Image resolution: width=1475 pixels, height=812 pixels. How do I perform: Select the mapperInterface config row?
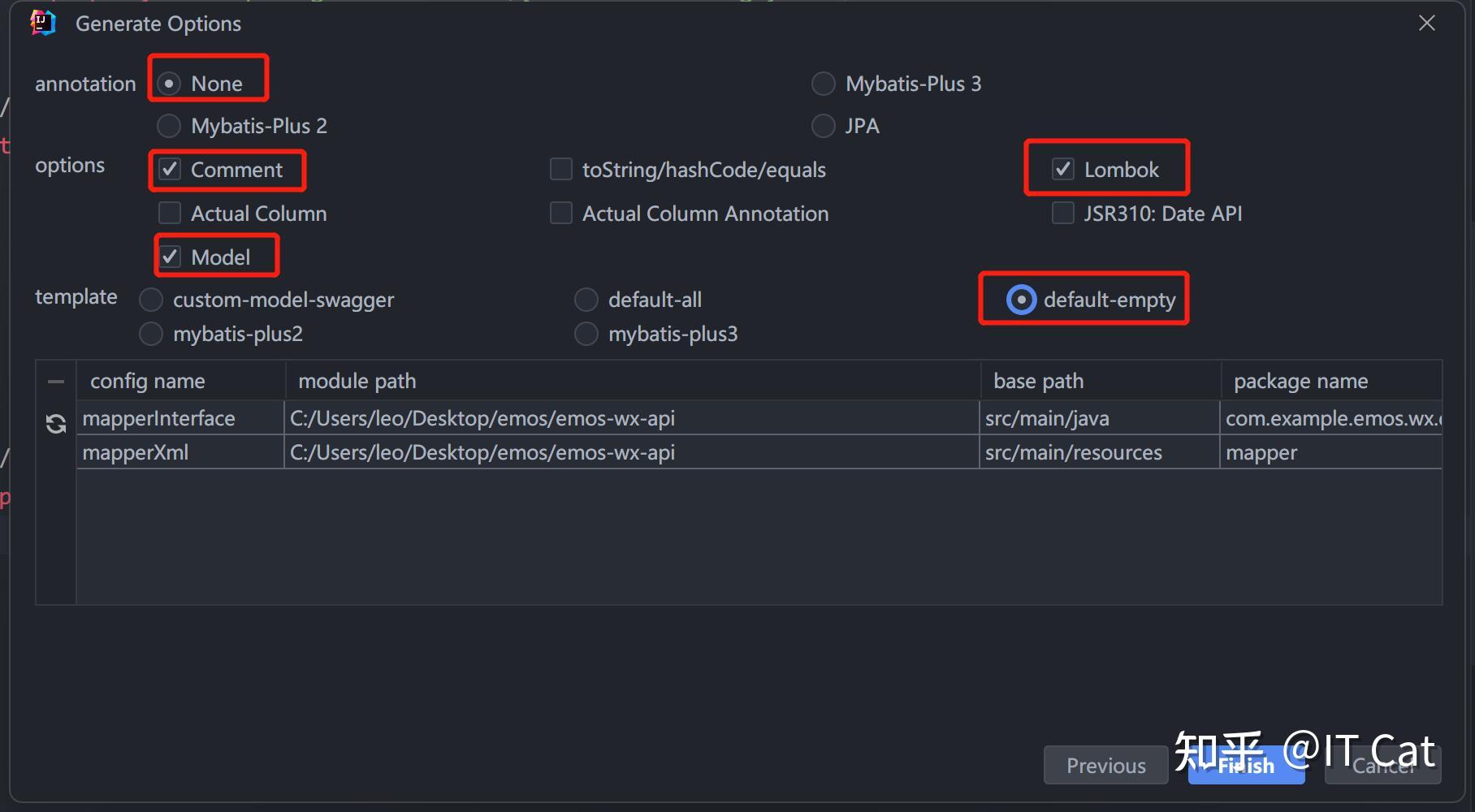(759, 418)
